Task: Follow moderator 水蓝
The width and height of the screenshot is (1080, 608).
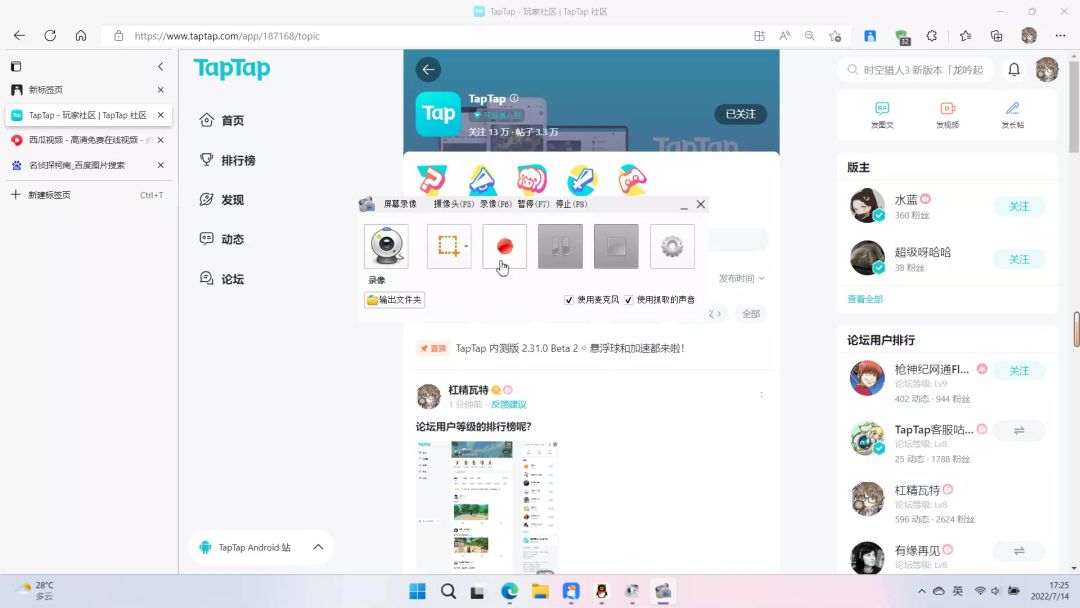Action: pyautogui.click(x=1019, y=207)
